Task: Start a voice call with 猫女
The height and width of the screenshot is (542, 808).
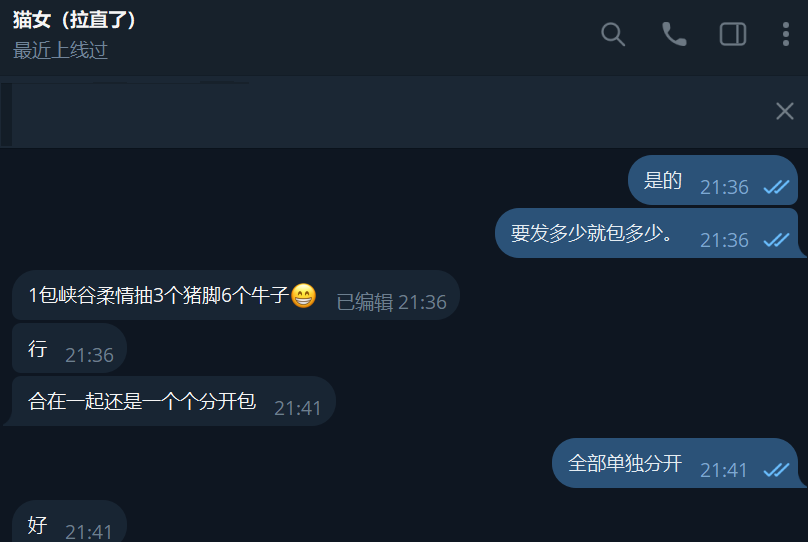Action: (674, 35)
